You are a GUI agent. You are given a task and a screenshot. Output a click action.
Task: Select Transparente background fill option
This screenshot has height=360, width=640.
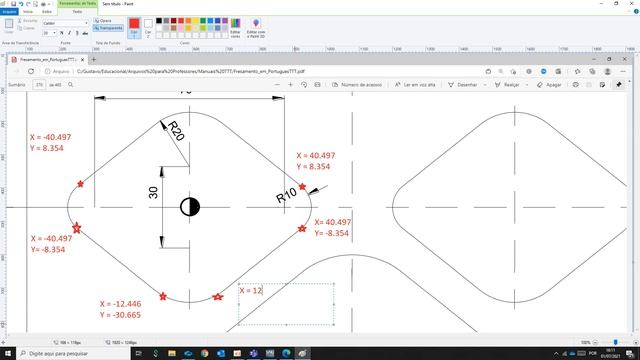108,28
